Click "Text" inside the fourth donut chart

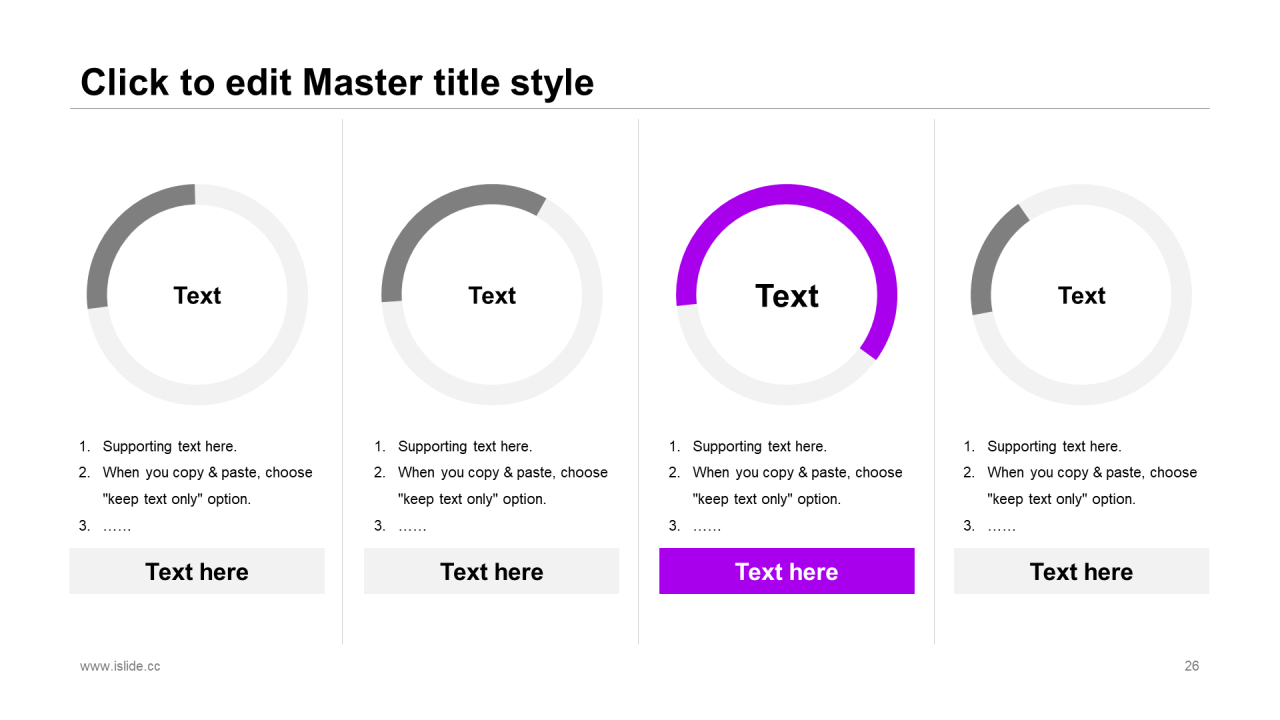[1081, 295]
